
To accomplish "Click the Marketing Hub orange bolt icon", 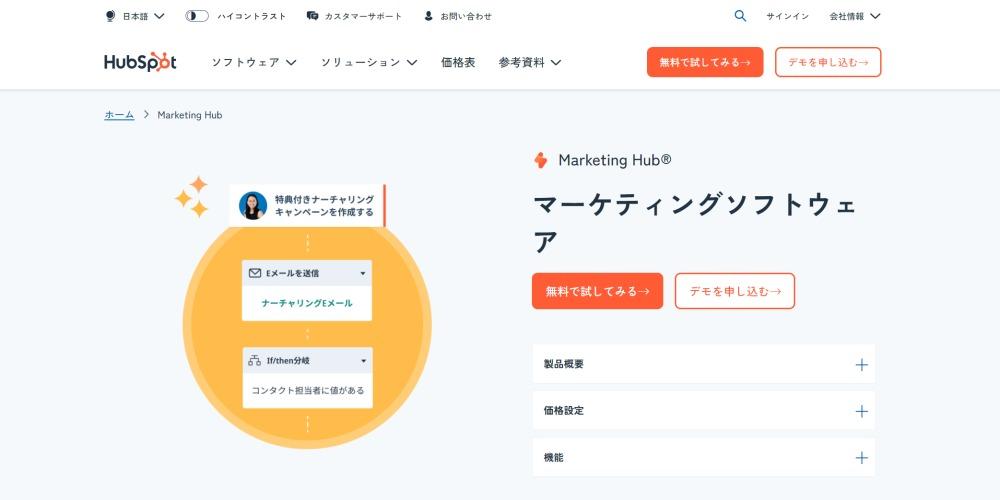I will pyautogui.click(x=541, y=160).
